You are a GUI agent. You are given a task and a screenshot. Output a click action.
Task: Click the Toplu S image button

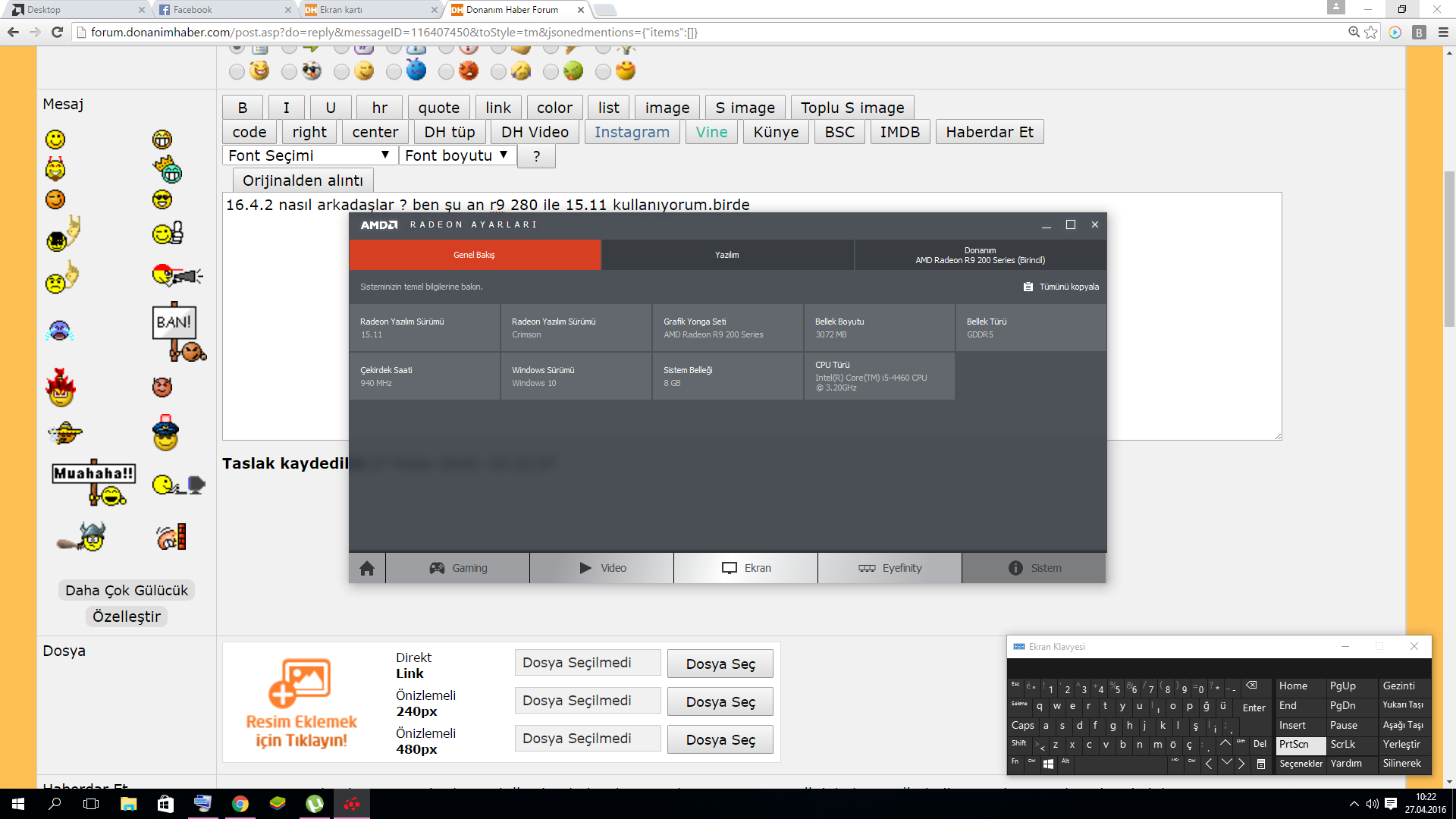pyautogui.click(x=852, y=108)
